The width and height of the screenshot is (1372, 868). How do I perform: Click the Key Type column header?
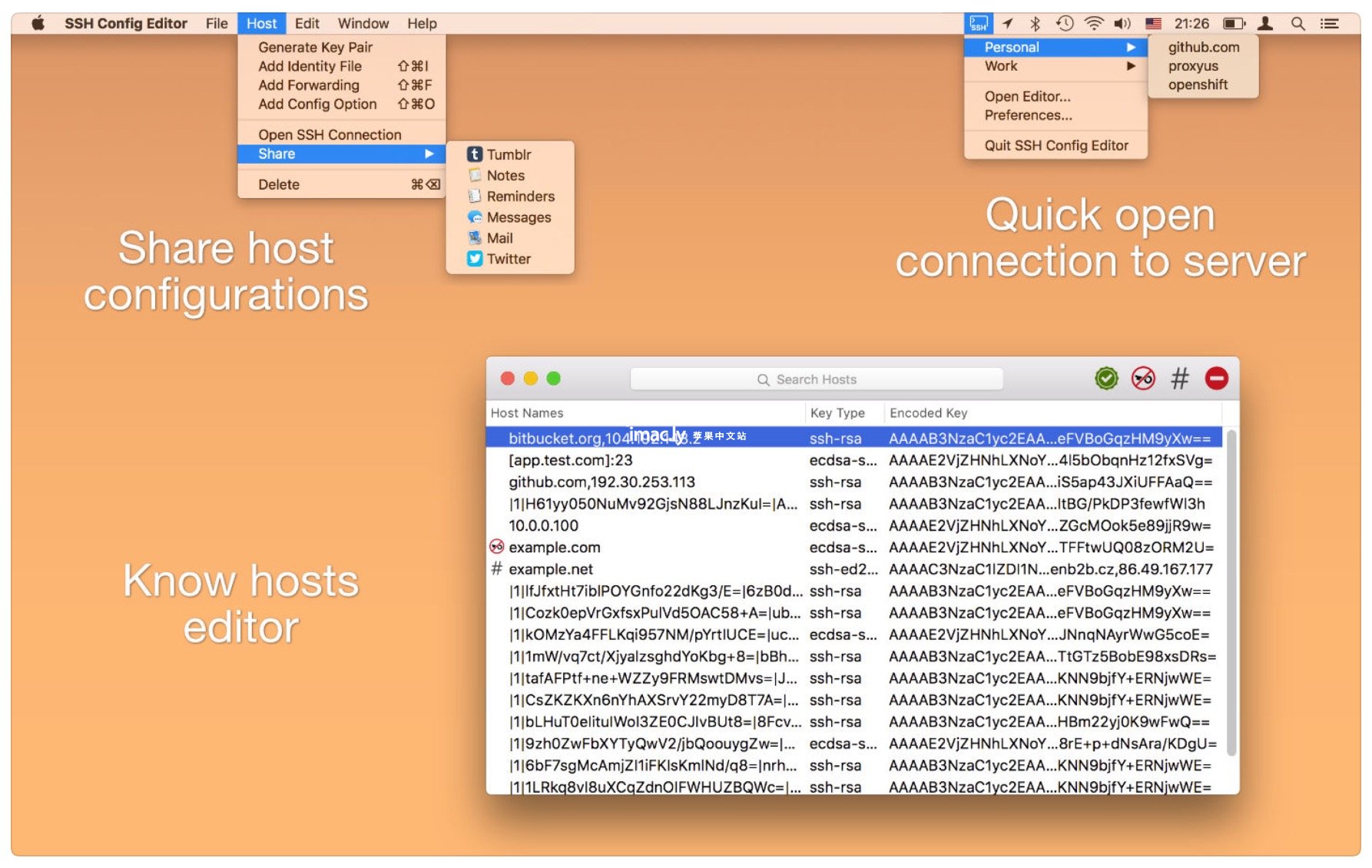[x=844, y=412]
